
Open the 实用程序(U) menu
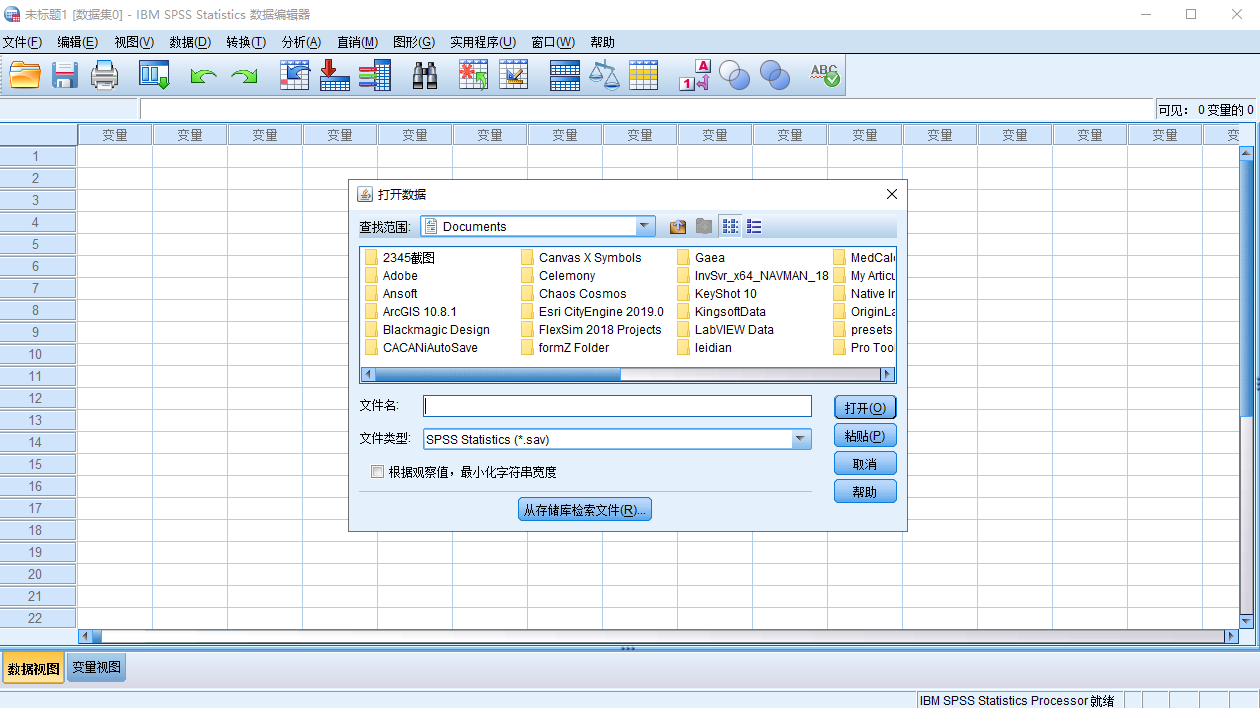(483, 42)
